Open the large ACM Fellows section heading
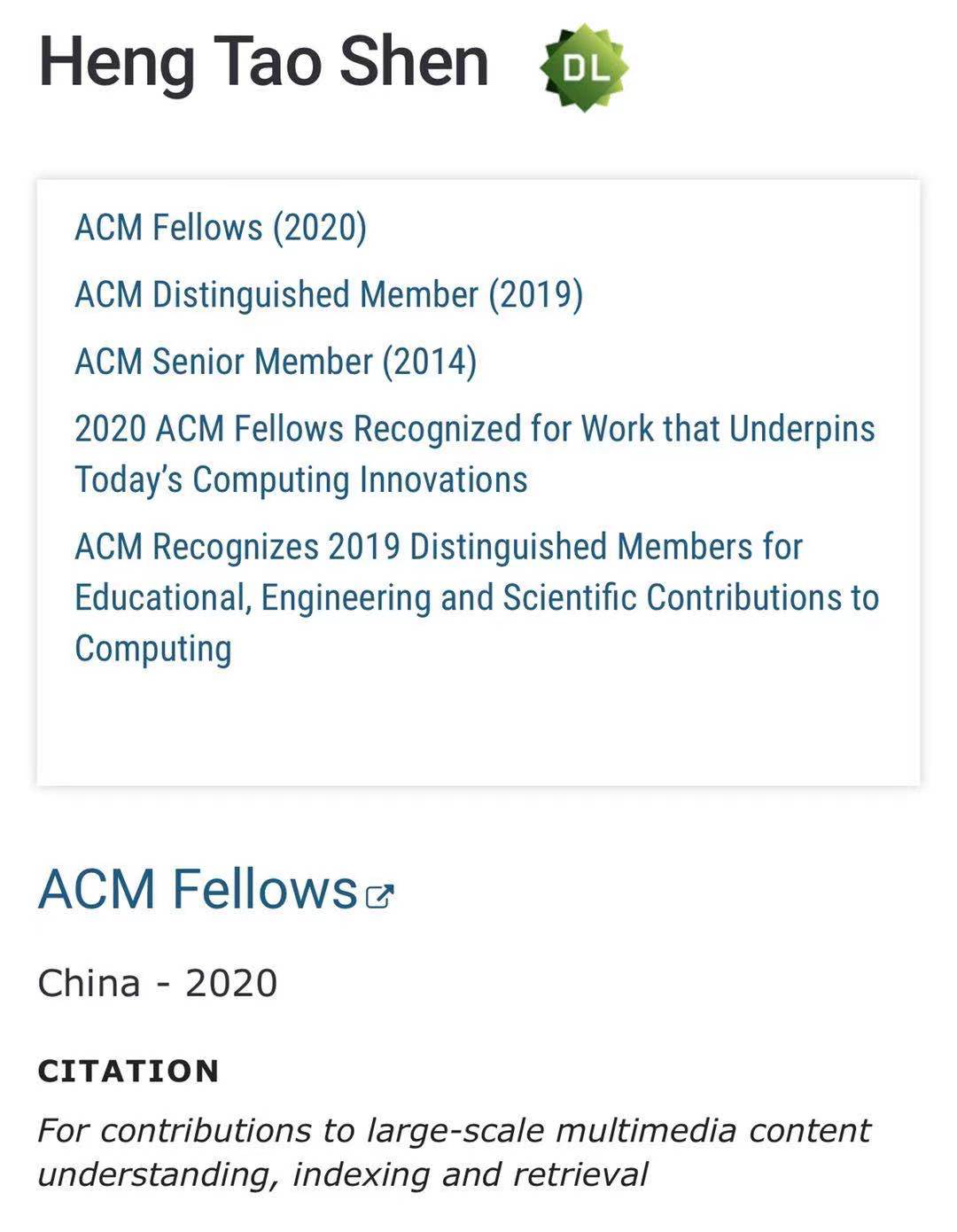The image size is (957, 1232). [198, 889]
